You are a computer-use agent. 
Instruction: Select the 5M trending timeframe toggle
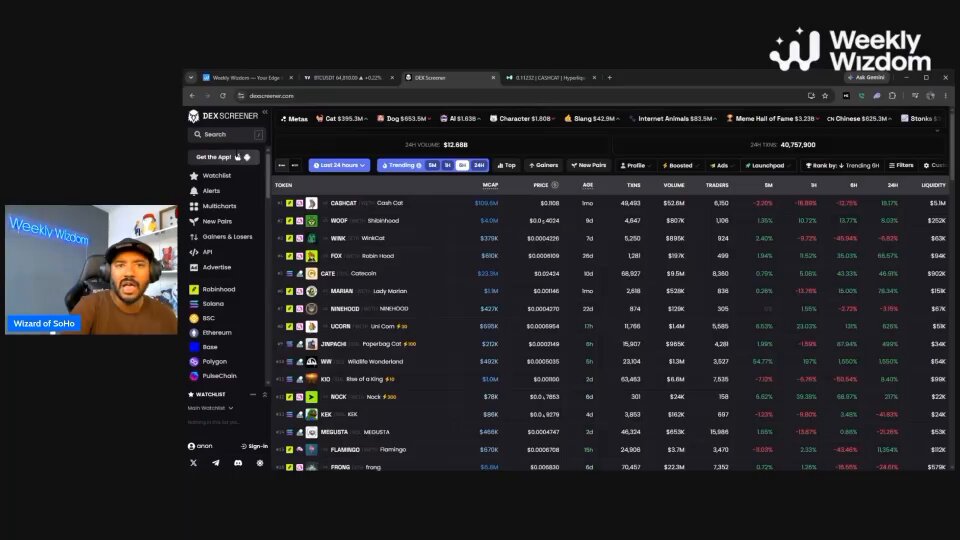pyautogui.click(x=432, y=165)
